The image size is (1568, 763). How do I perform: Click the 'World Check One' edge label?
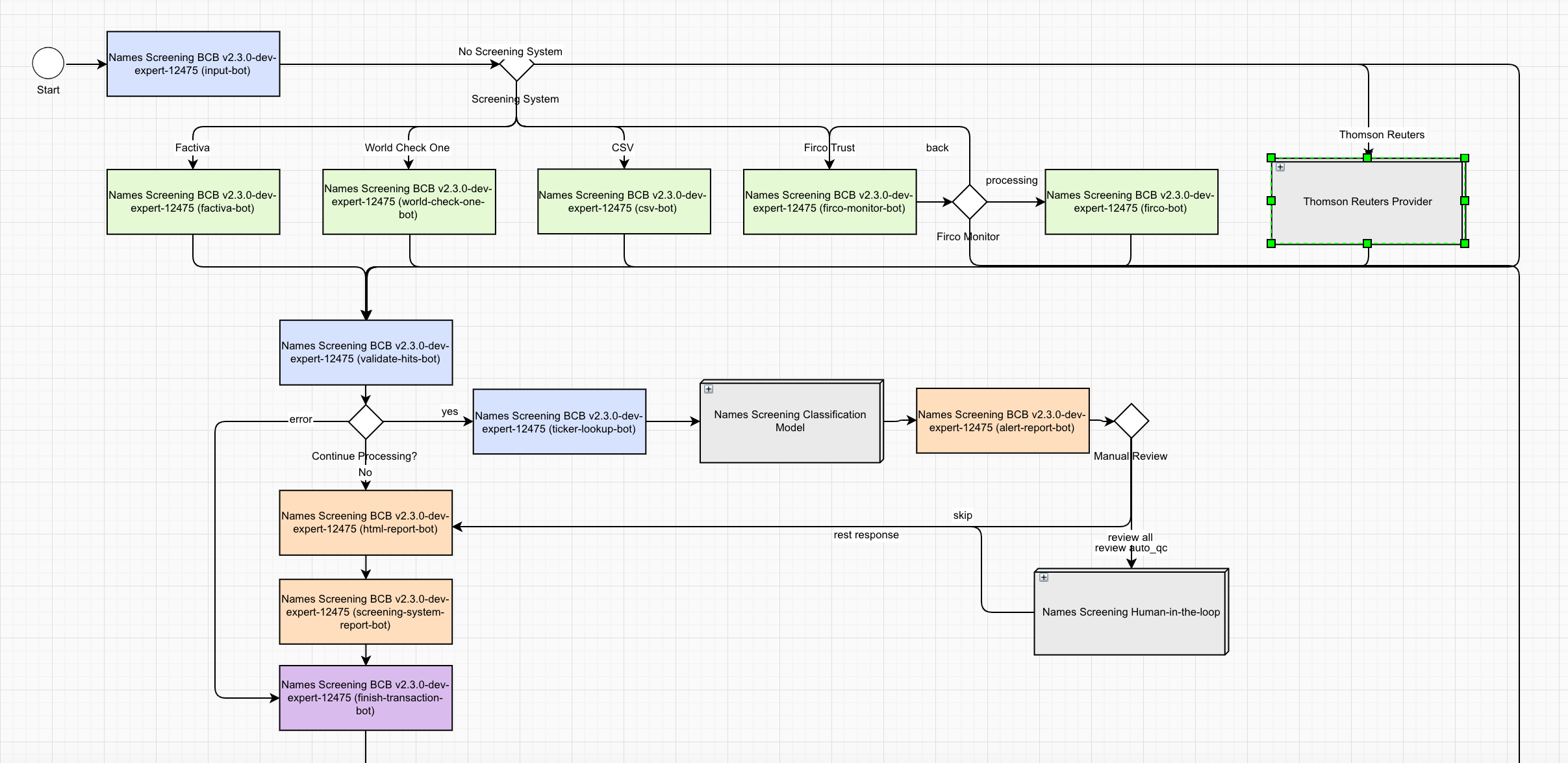[407, 147]
